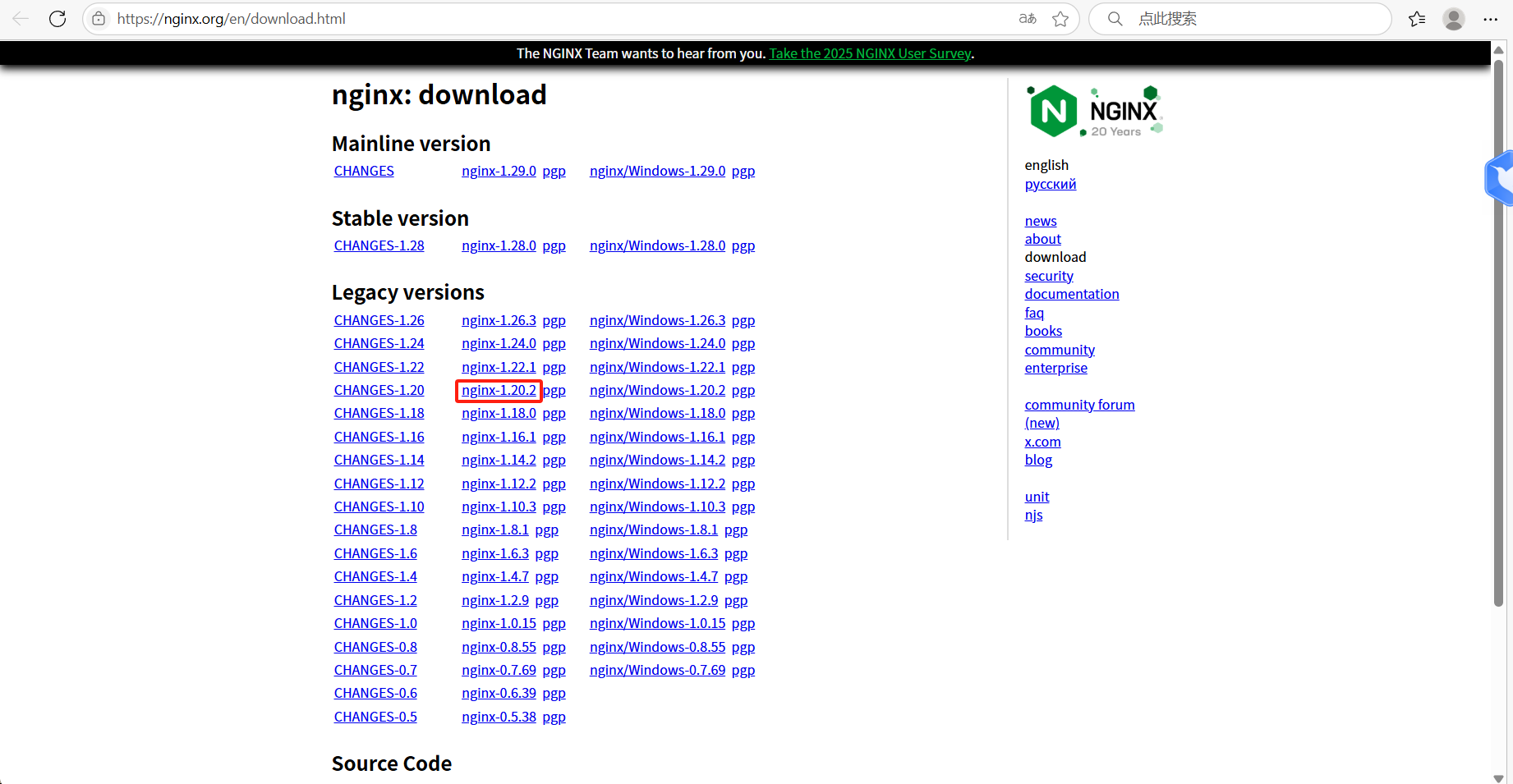Image resolution: width=1513 pixels, height=784 pixels.
Task: View site info lock icon
Action: pyautogui.click(x=99, y=18)
